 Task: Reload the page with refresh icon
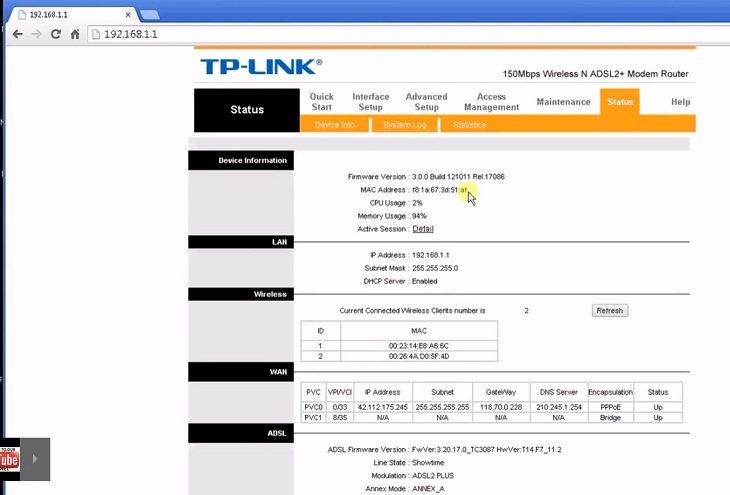pos(56,34)
